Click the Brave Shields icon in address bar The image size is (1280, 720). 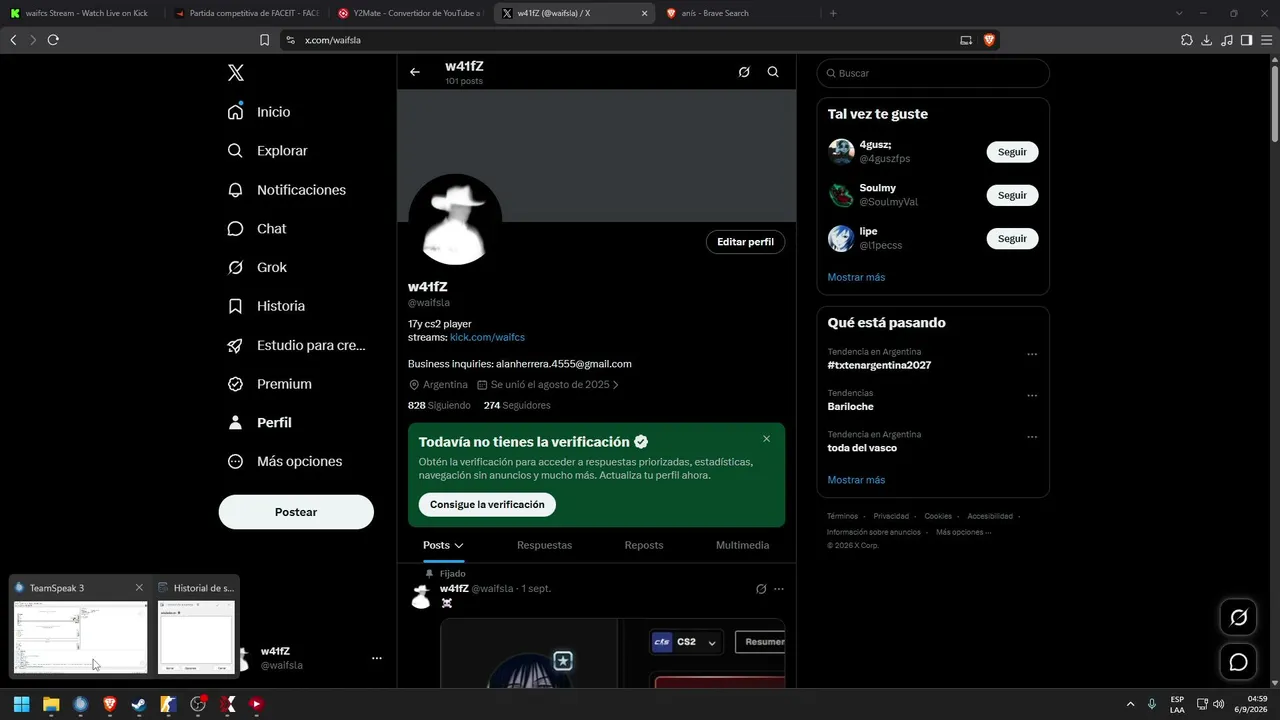tap(989, 40)
